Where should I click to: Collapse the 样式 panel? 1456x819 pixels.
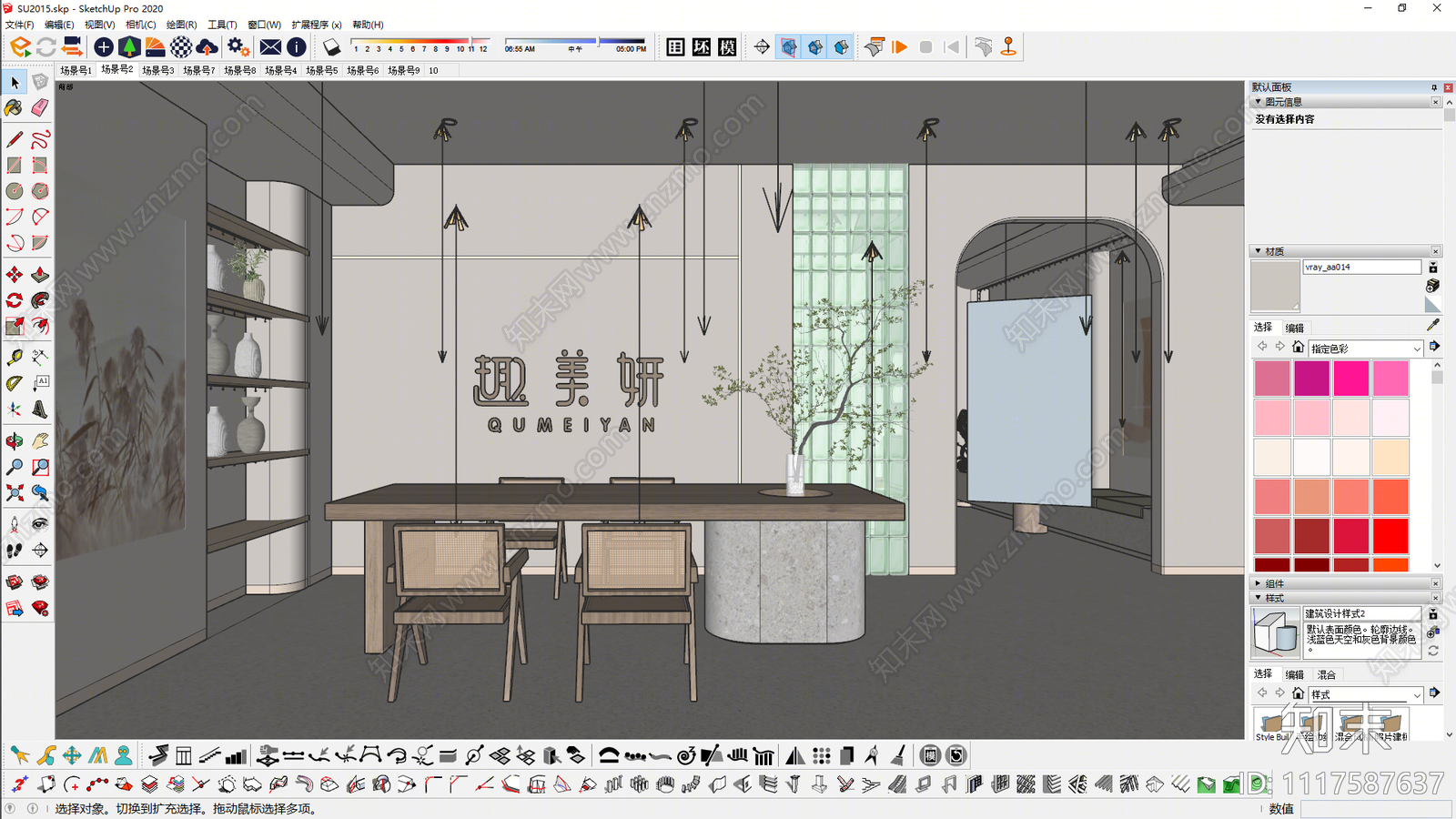click(1259, 598)
